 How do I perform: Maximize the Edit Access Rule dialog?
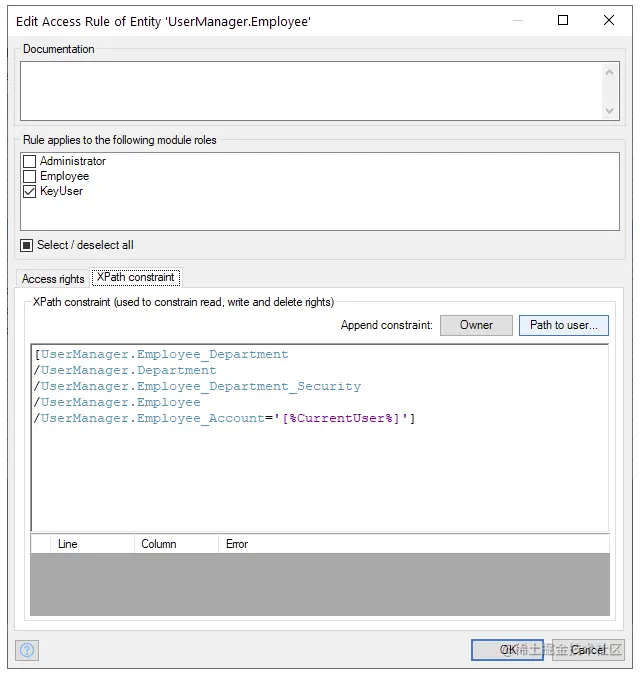[x=563, y=20]
